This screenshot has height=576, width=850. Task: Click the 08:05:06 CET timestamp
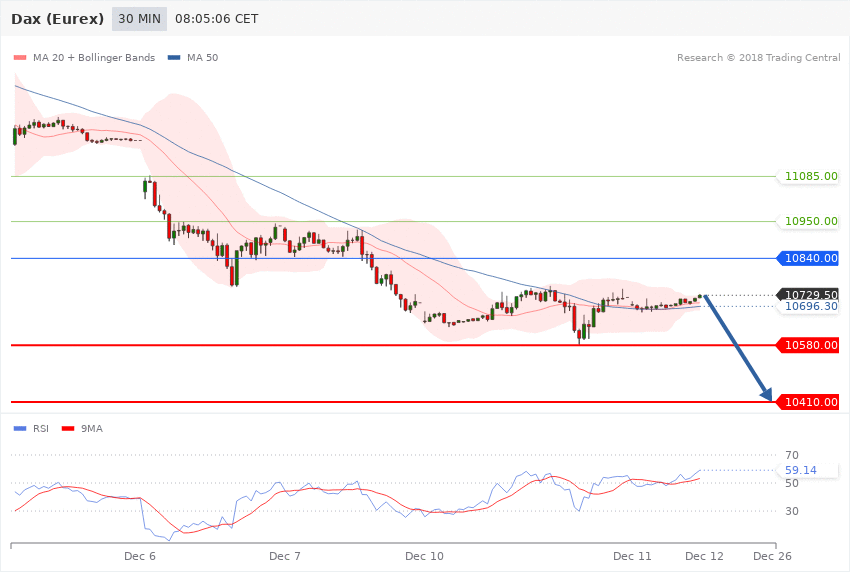[216, 19]
